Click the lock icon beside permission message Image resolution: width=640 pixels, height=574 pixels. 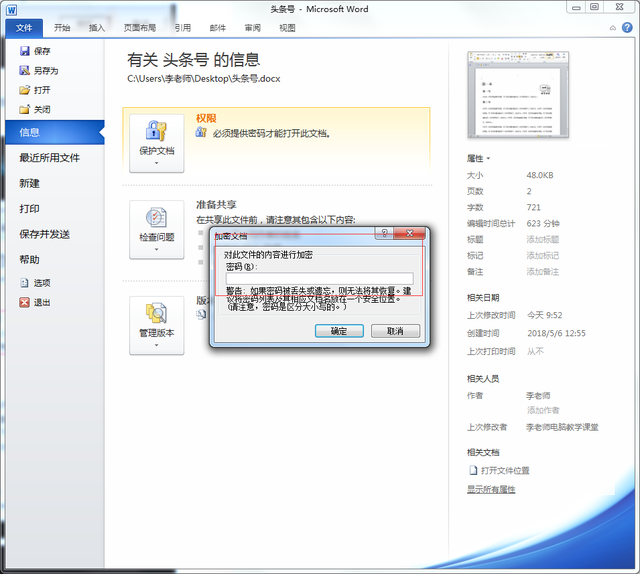click(201, 132)
